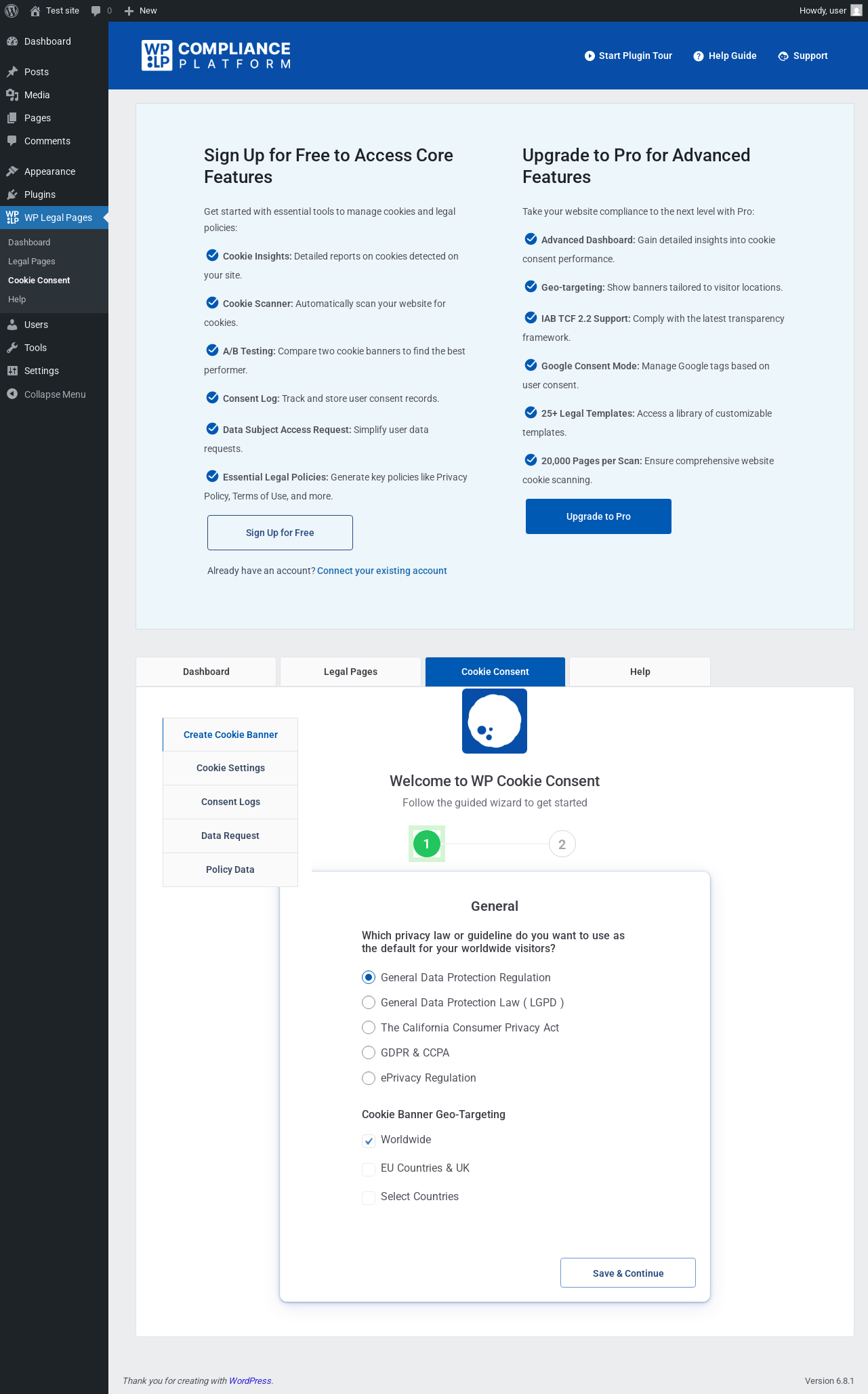Open Consent Logs side tab
Screen dimensions: 868x1394
(230, 802)
